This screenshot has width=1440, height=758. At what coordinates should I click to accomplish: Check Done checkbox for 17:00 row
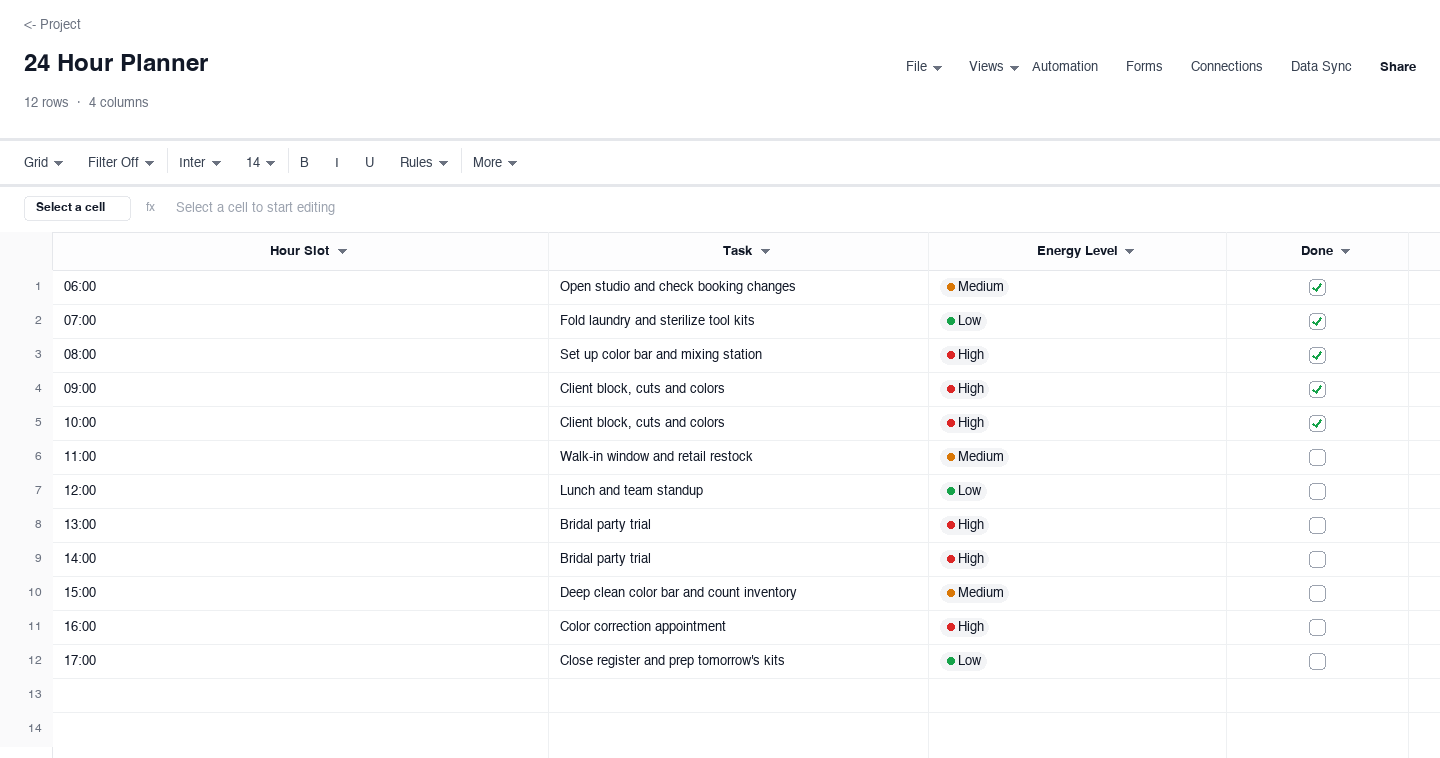[1317, 661]
